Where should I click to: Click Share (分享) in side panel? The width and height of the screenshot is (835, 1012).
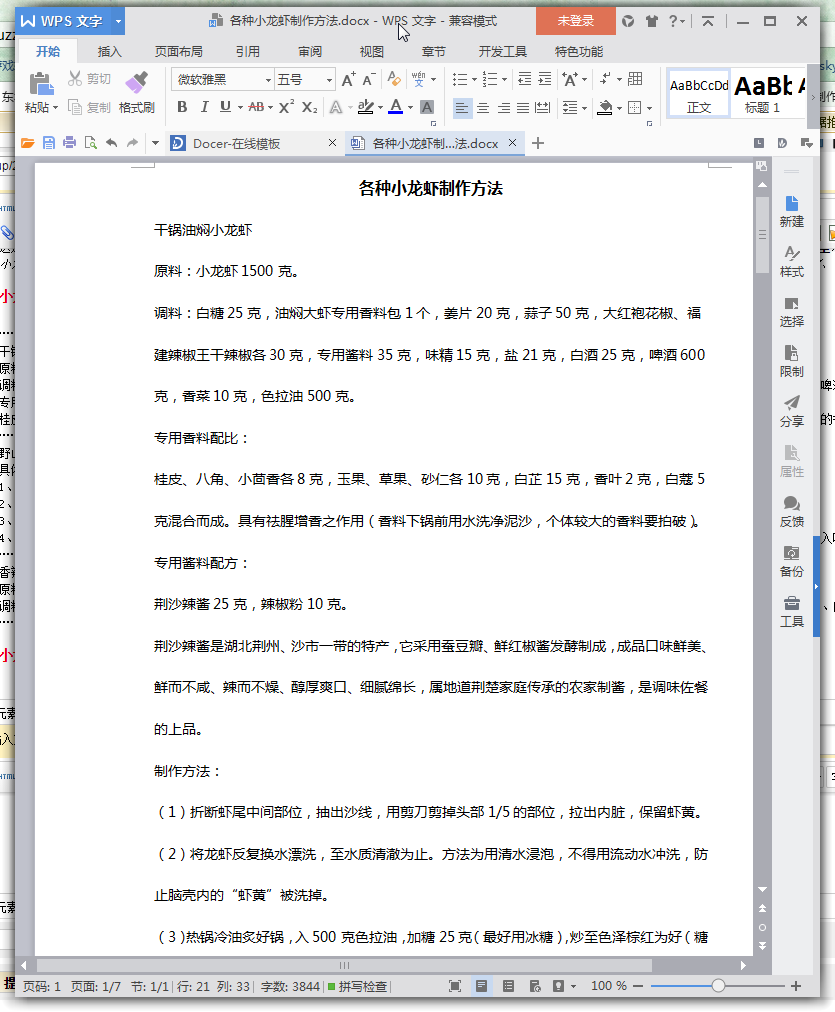[792, 412]
